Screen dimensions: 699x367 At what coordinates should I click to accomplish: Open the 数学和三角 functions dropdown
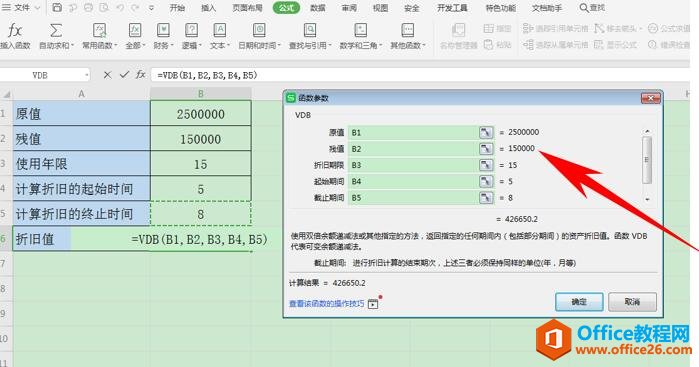(x=361, y=45)
